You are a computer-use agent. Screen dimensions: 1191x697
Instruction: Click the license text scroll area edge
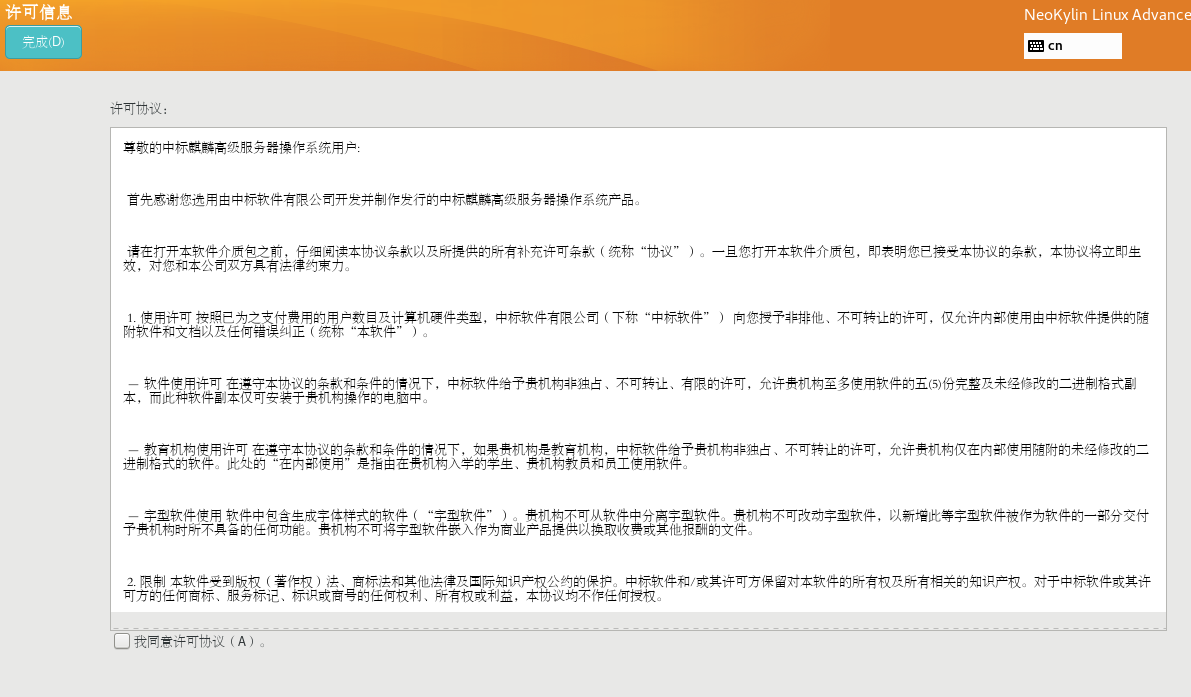point(1160,375)
